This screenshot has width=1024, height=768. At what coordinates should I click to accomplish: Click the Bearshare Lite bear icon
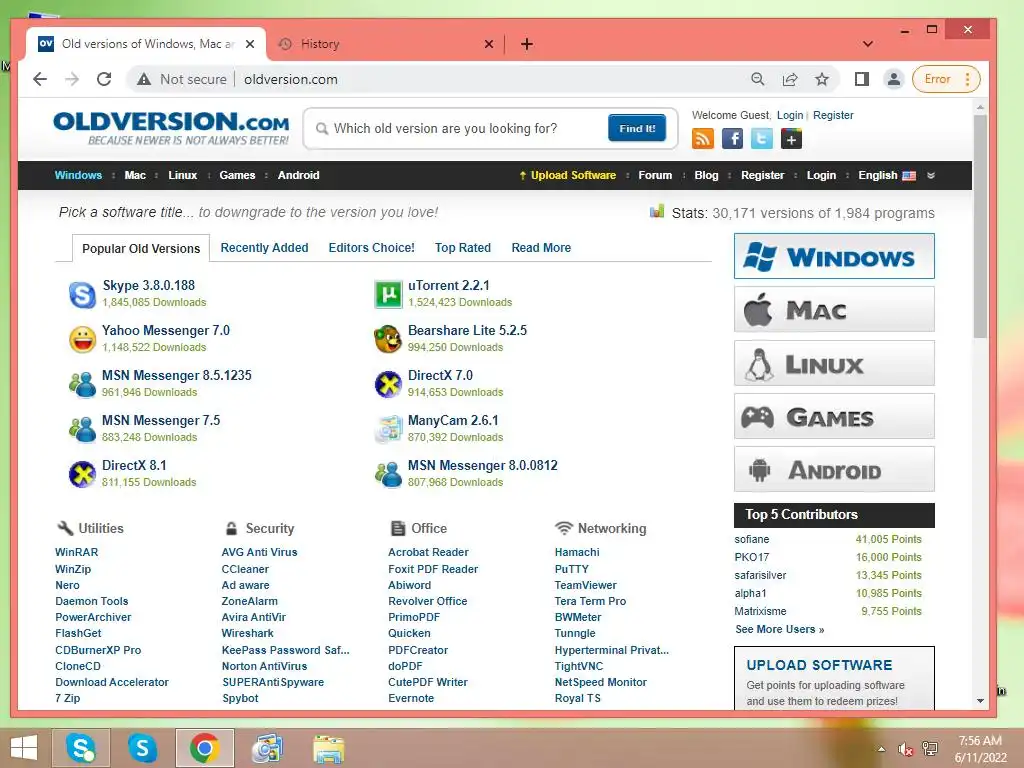(388, 340)
